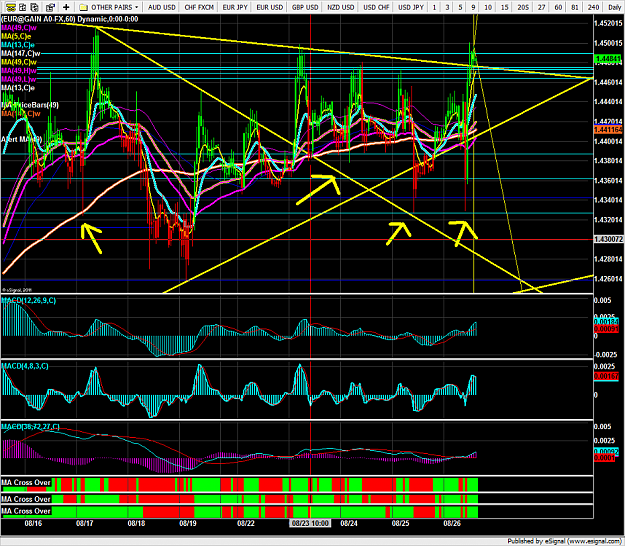Screen dimensions: 625x546
Task: Click the 08/26 date on time axis
Action: click(452, 523)
